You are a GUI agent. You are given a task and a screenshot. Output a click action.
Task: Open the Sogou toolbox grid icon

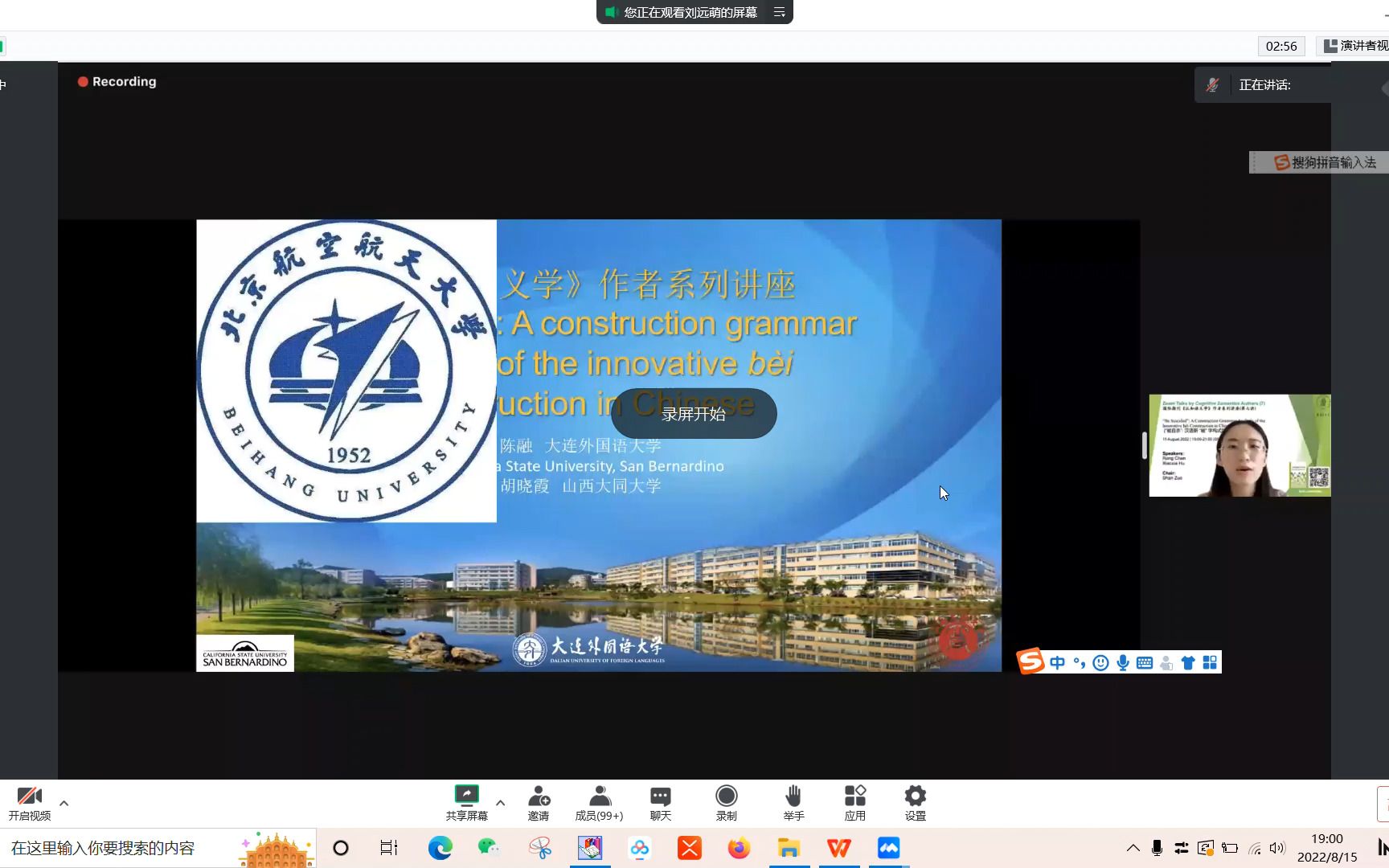[x=1210, y=662]
